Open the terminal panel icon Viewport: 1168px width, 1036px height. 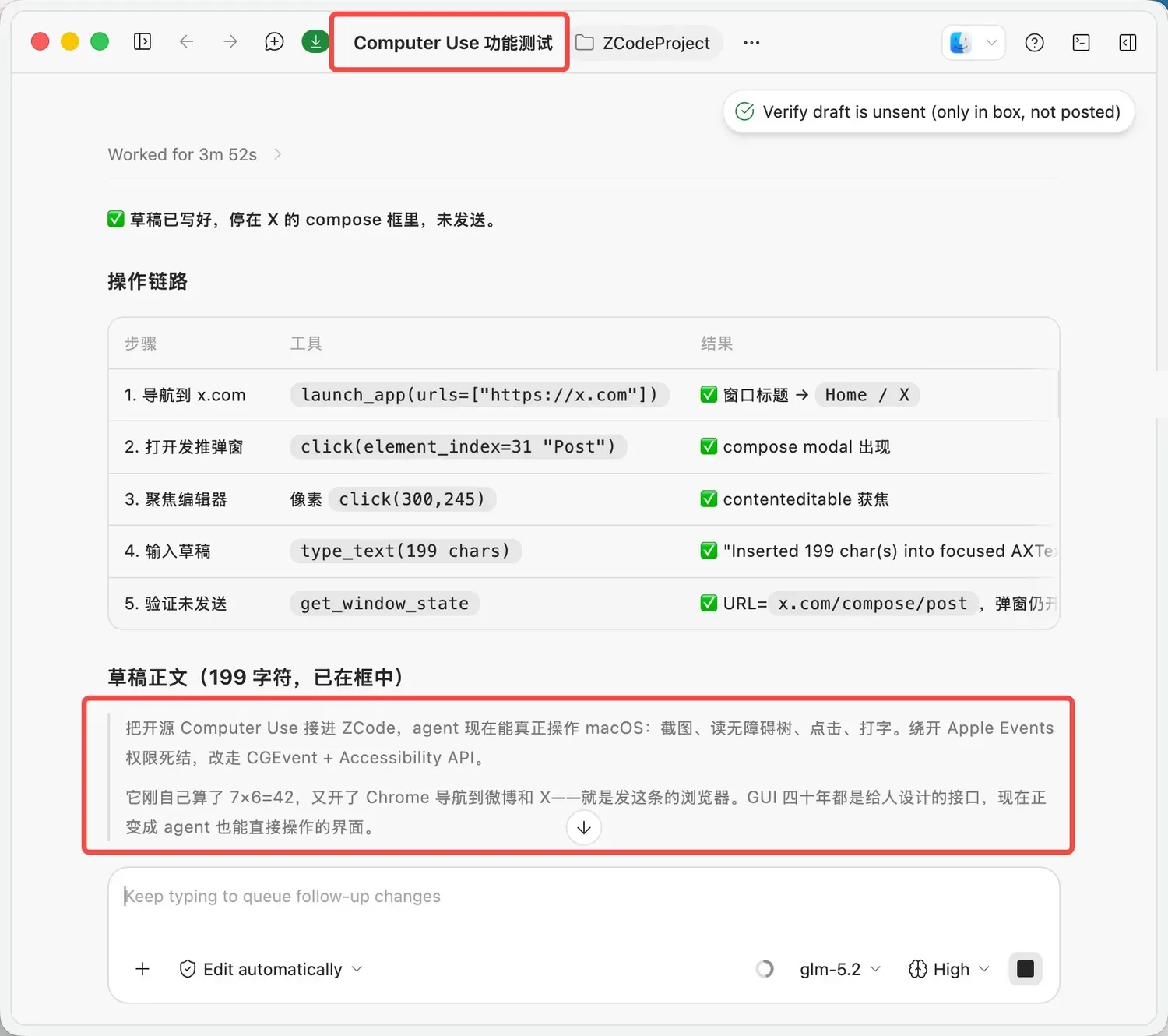1081,43
